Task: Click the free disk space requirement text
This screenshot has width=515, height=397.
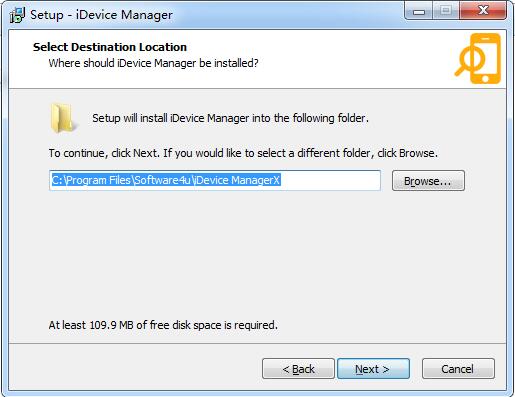Action: pyautogui.click(x=163, y=325)
